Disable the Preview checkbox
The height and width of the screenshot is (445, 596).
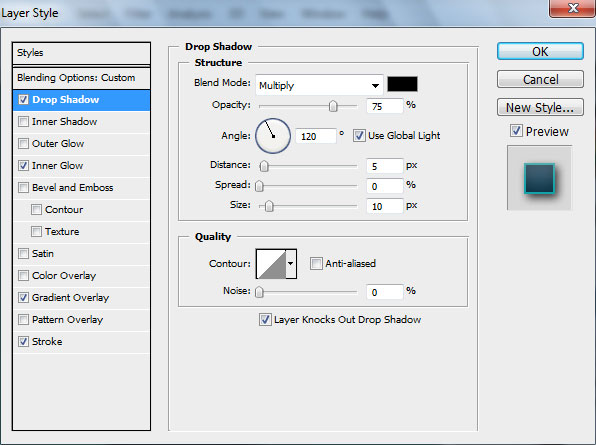pyautogui.click(x=516, y=131)
